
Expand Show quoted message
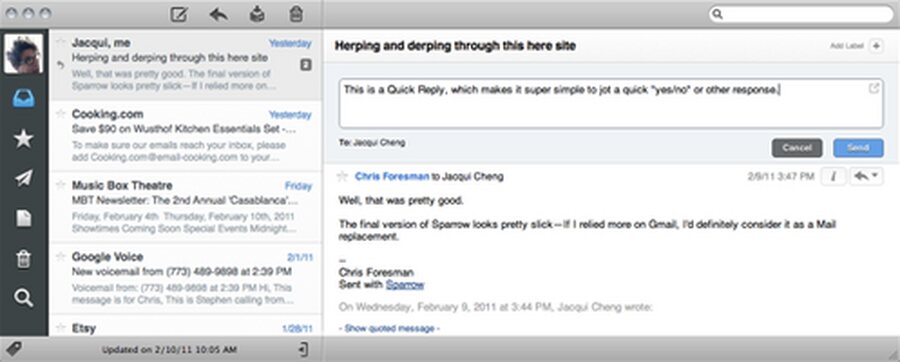(x=389, y=329)
